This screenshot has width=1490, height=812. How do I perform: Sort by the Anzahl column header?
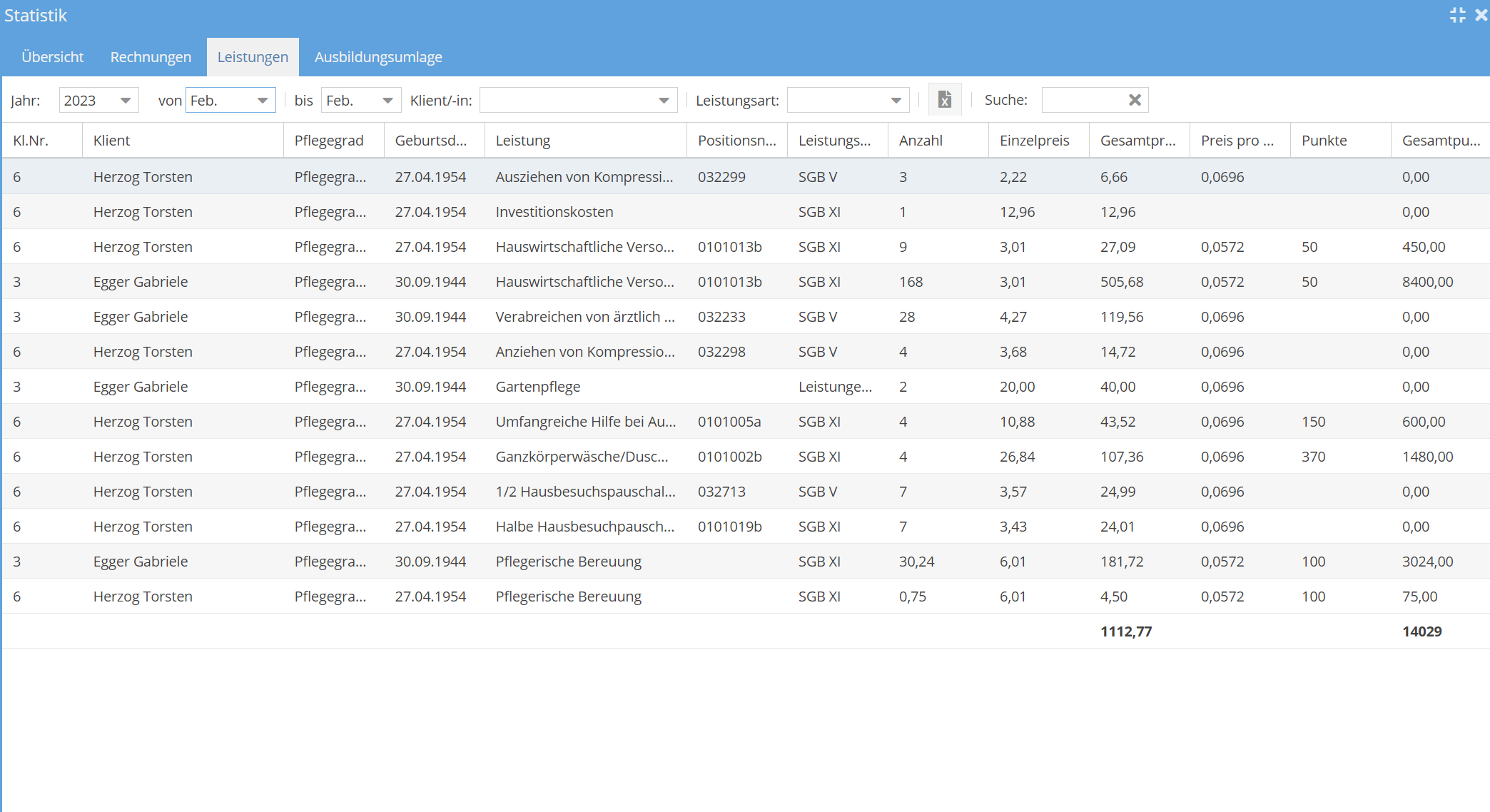(x=921, y=141)
